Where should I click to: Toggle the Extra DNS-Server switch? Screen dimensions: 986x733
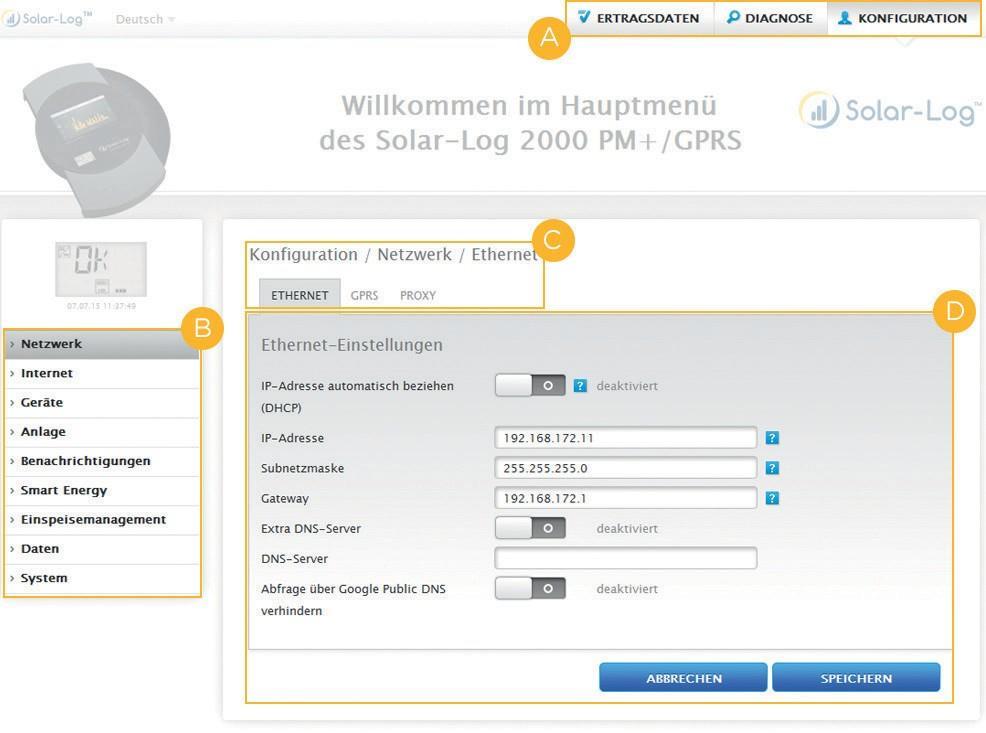click(530, 528)
